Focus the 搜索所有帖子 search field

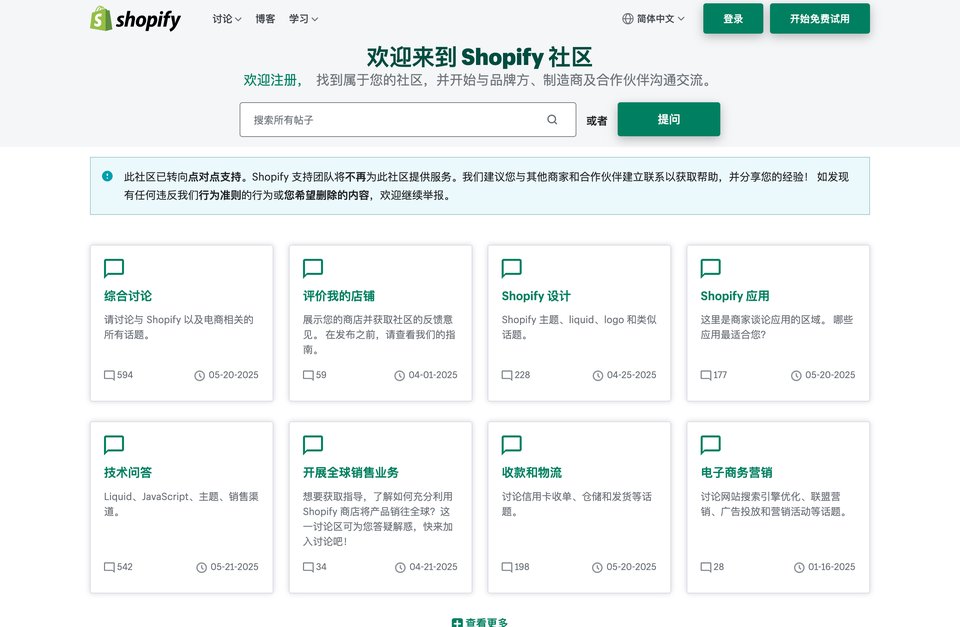click(x=408, y=119)
